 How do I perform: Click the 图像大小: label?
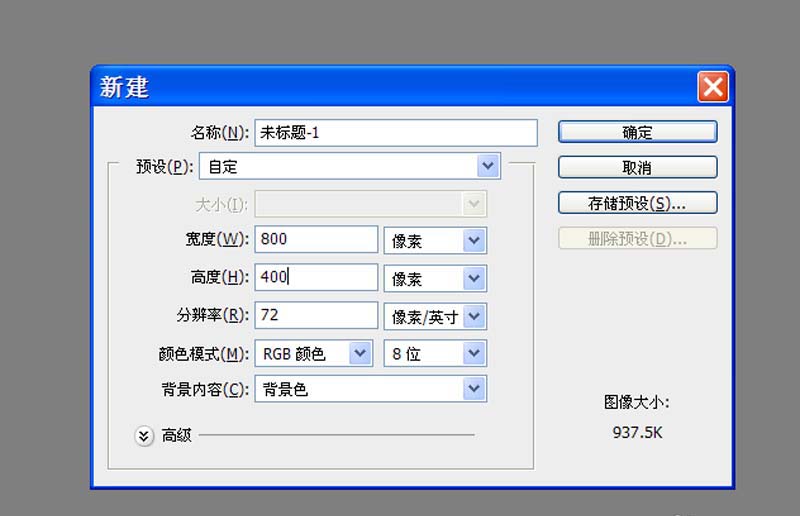[x=637, y=402]
